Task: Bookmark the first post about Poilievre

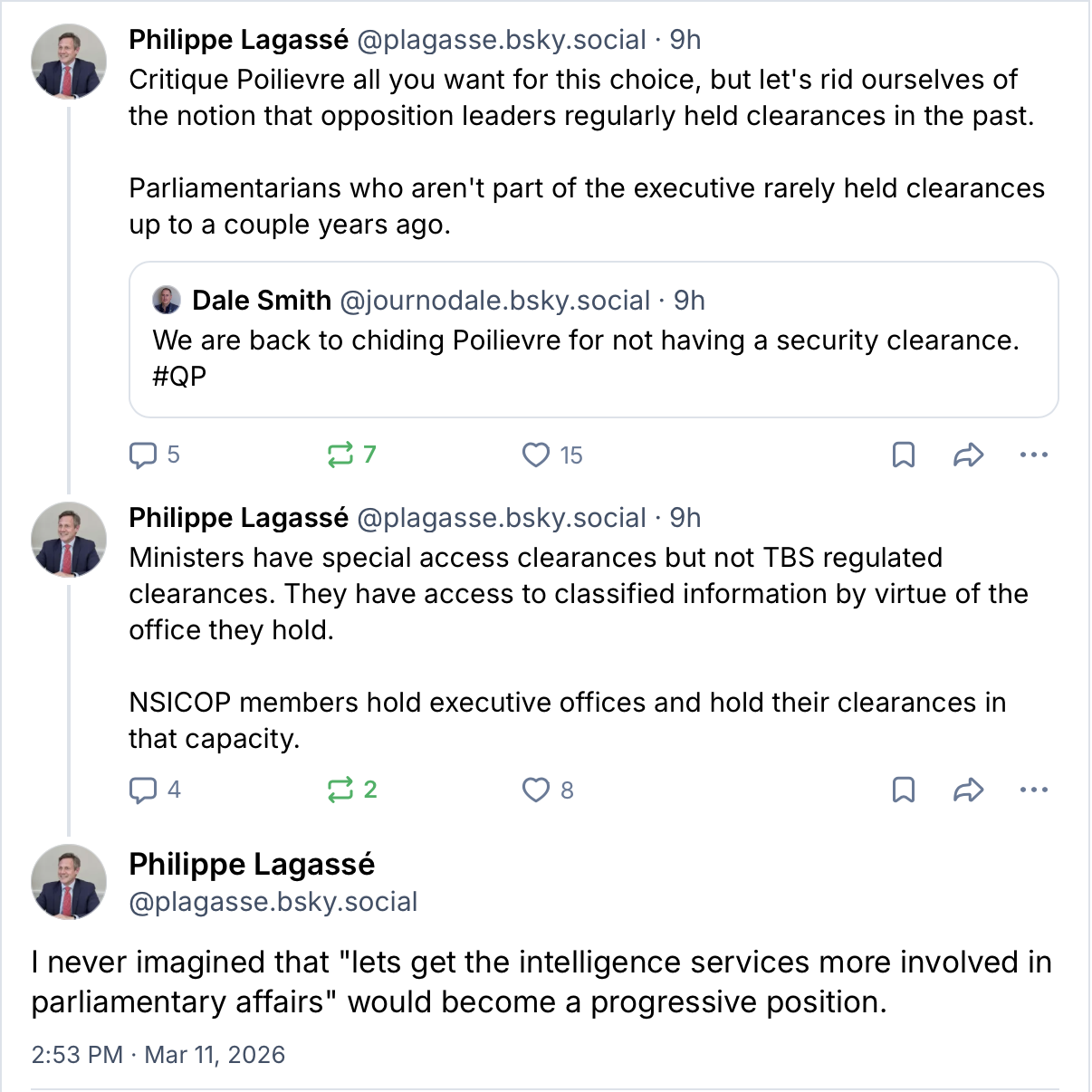Action: click(904, 455)
